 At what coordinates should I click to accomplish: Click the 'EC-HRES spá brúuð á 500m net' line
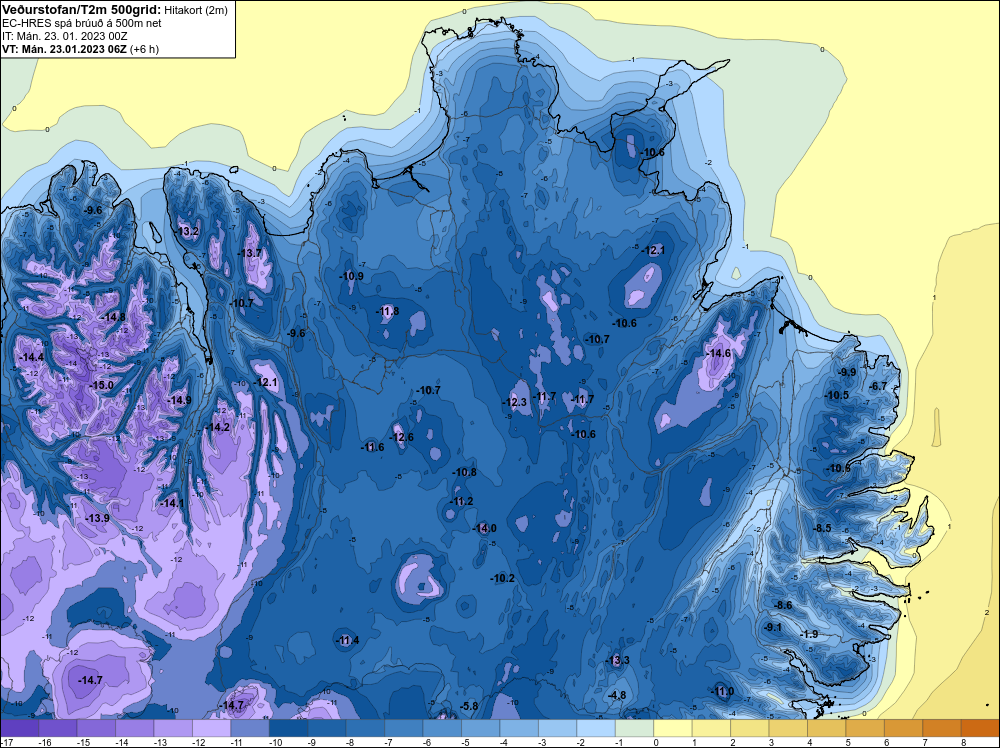[x=82, y=23]
